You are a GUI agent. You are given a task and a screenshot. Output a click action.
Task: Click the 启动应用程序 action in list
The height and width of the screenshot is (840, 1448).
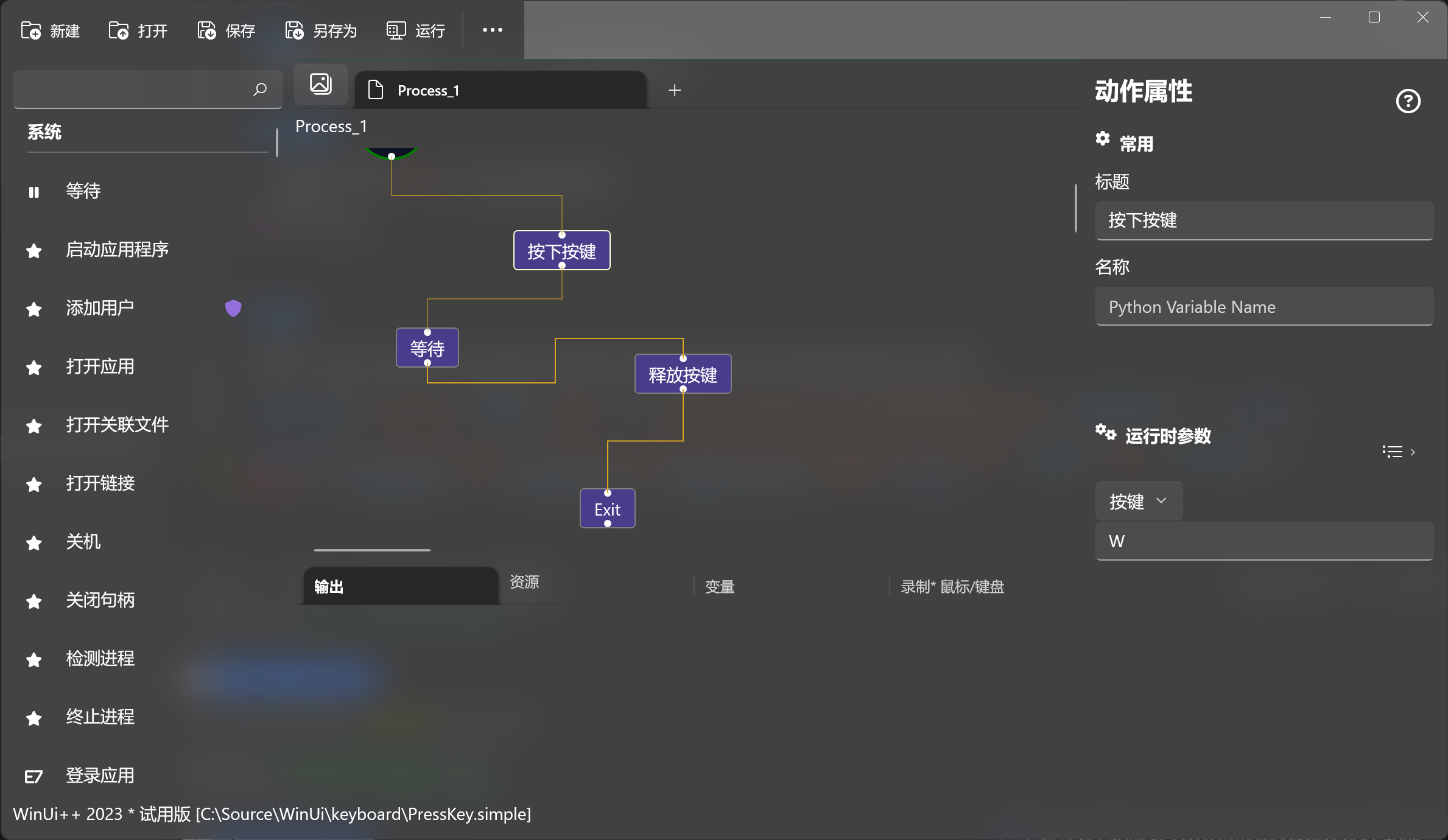(118, 250)
